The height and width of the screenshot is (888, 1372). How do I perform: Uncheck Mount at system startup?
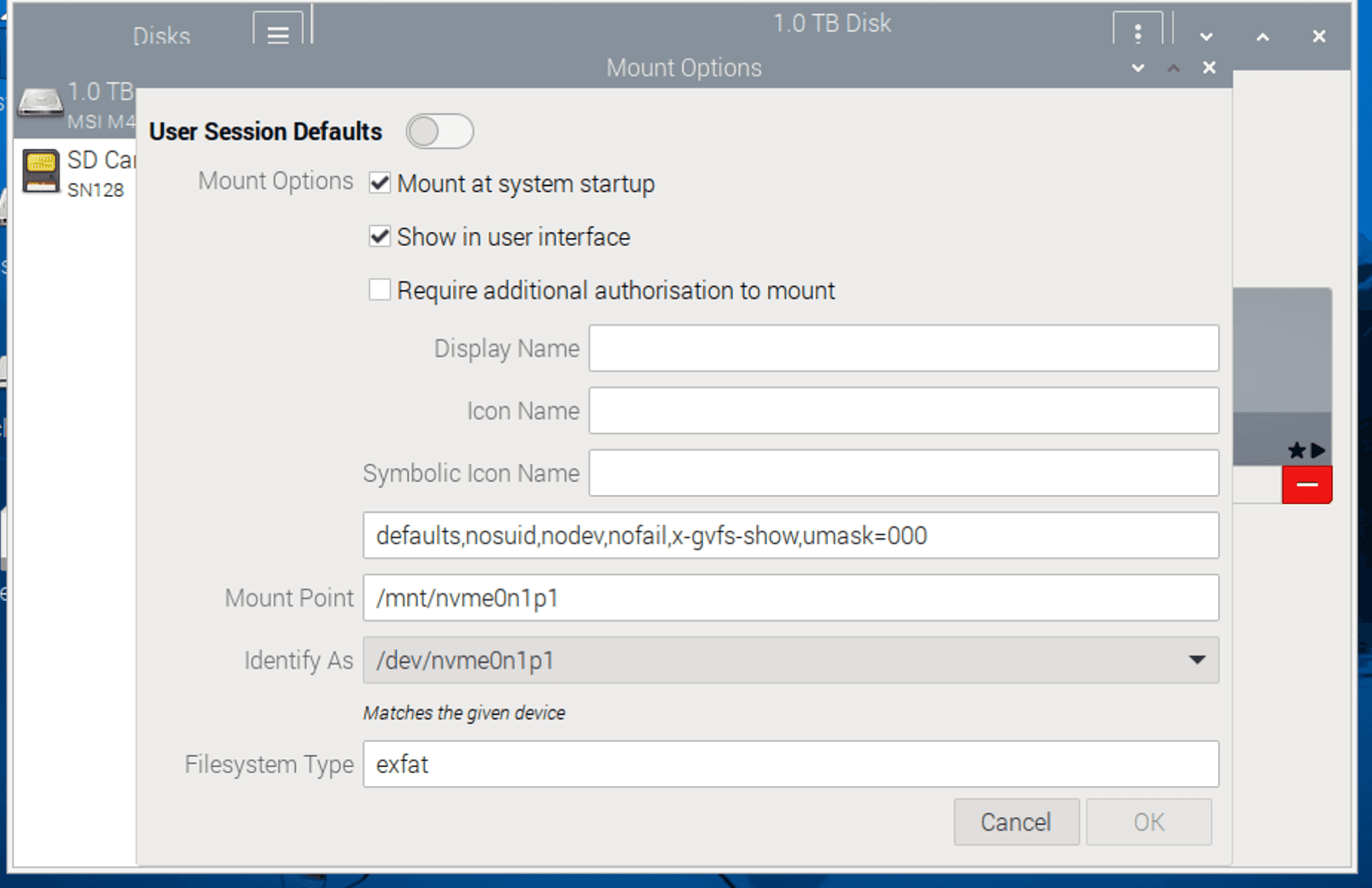[x=380, y=183]
